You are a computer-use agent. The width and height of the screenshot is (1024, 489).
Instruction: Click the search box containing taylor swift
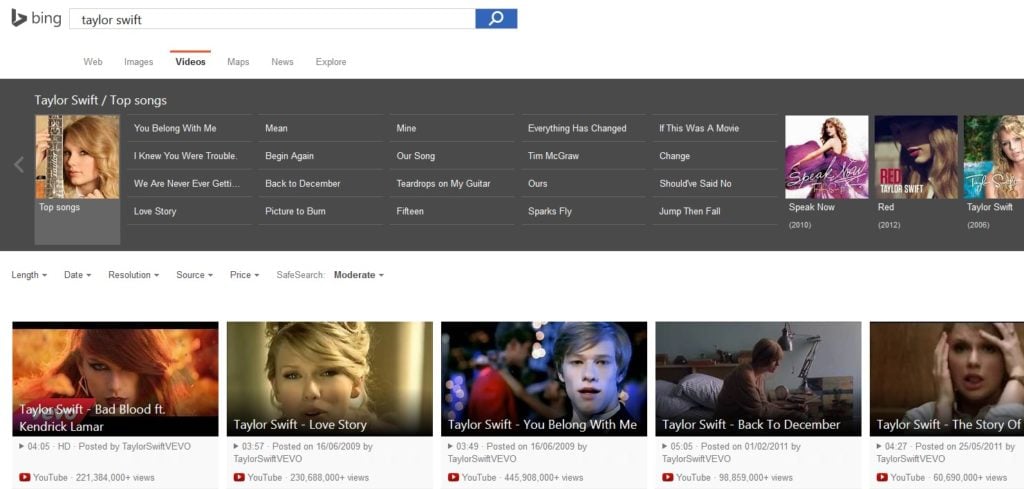tap(272, 19)
